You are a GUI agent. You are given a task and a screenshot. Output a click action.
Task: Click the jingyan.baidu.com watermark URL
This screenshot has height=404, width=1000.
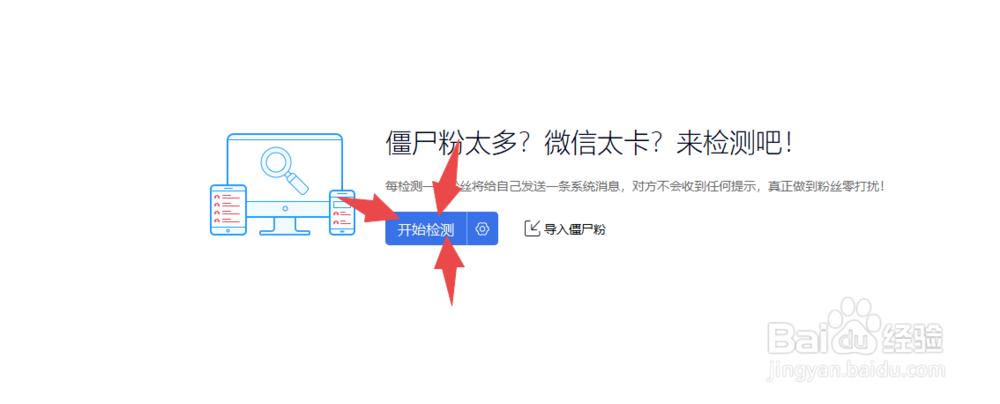857,369
